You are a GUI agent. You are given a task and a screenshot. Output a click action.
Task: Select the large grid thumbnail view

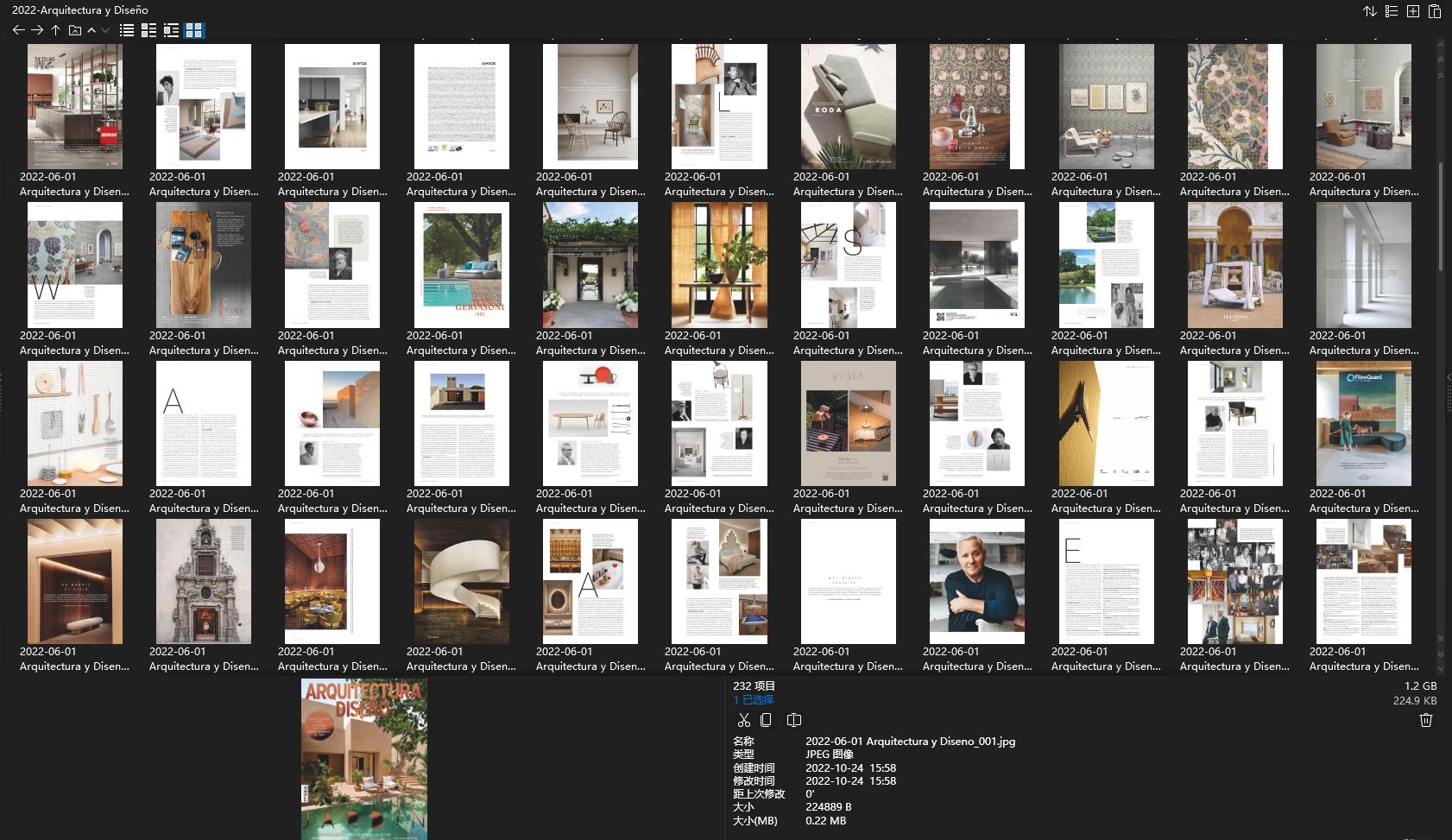[x=196, y=30]
